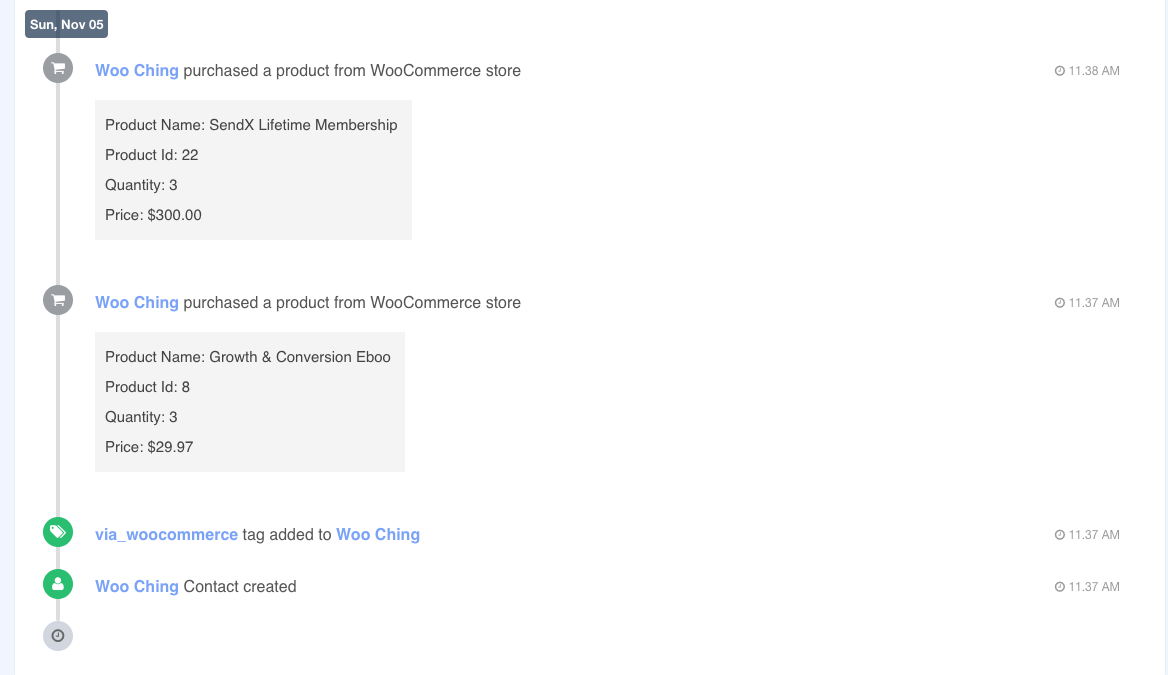The height and width of the screenshot is (675, 1168).
Task: Open Woo Ching link in 11.37 AM purchase
Action: 137,302
